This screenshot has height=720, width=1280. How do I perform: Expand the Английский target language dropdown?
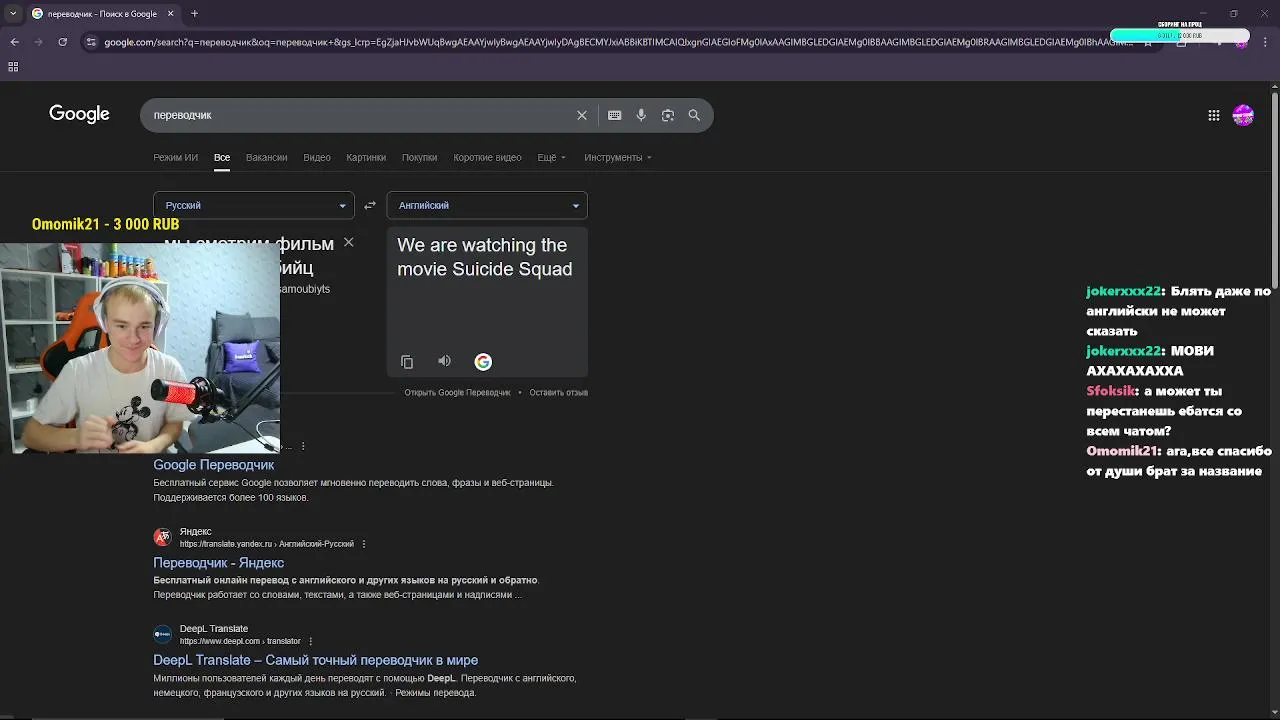487,205
